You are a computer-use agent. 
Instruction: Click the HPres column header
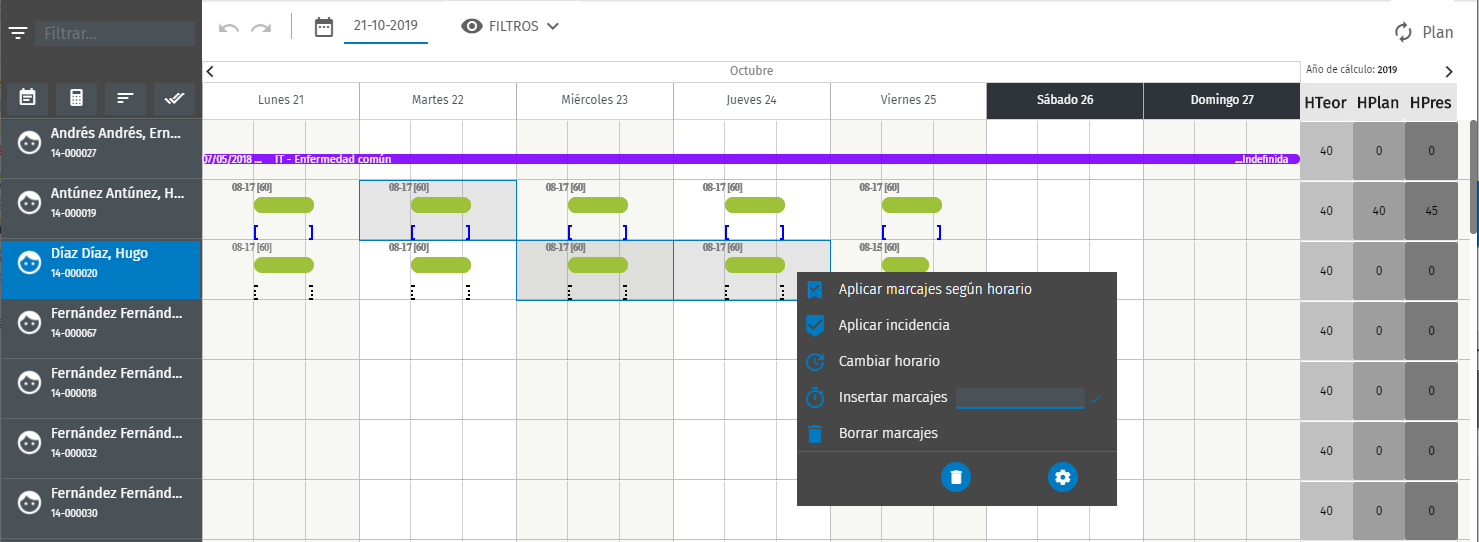1431,102
